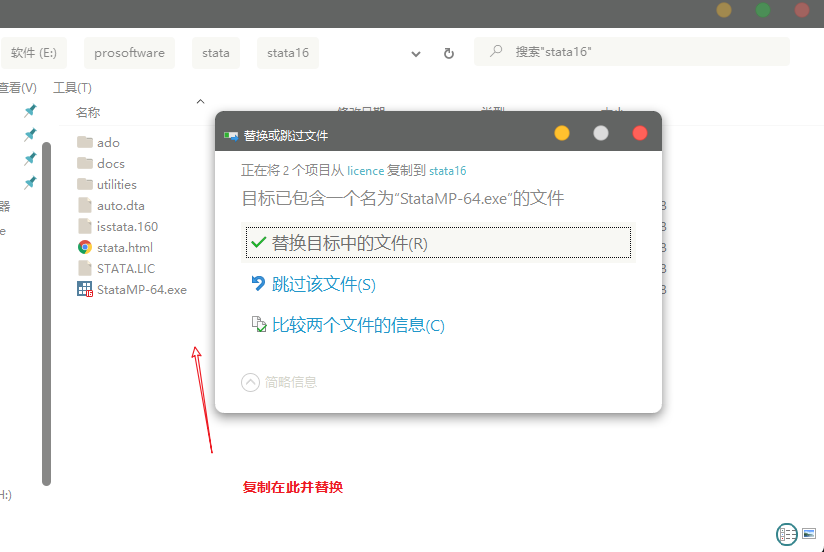
Task: Click the Stata 16 icon of StataMP-64.exe
Action: point(85,289)
